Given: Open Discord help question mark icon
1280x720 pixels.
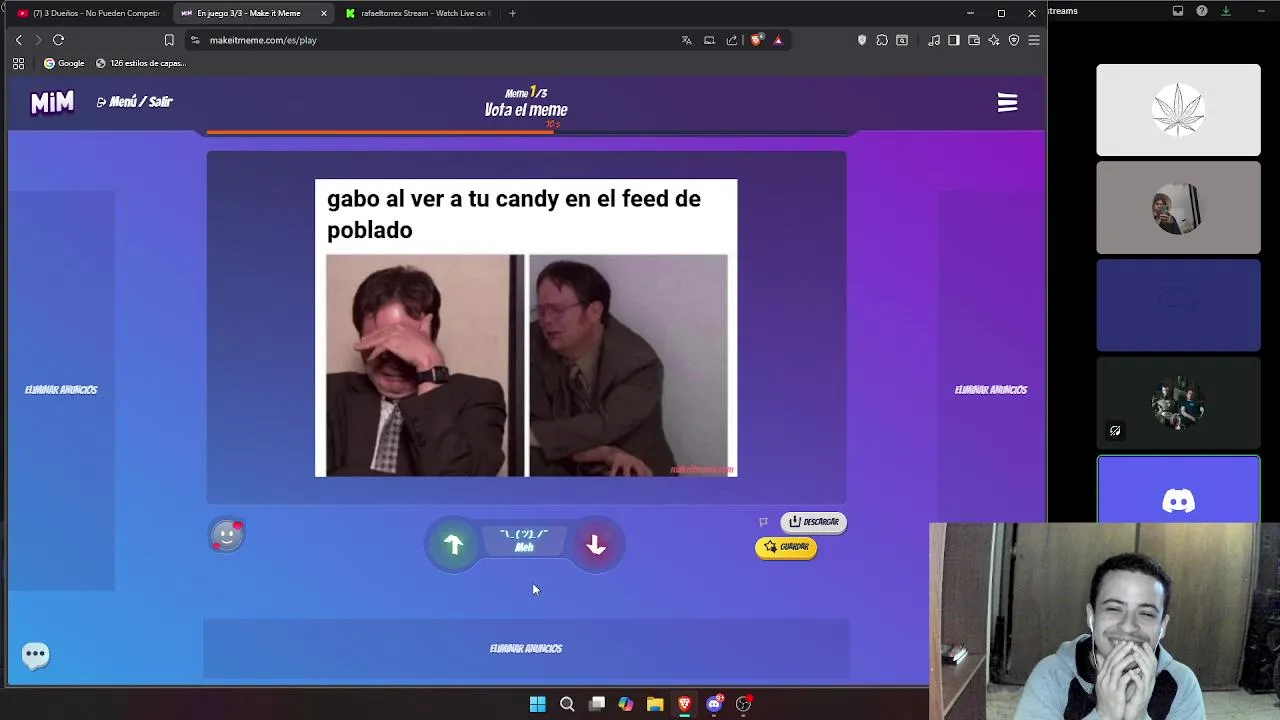Looking at the screenshot, I should (x=1202, y=11).
